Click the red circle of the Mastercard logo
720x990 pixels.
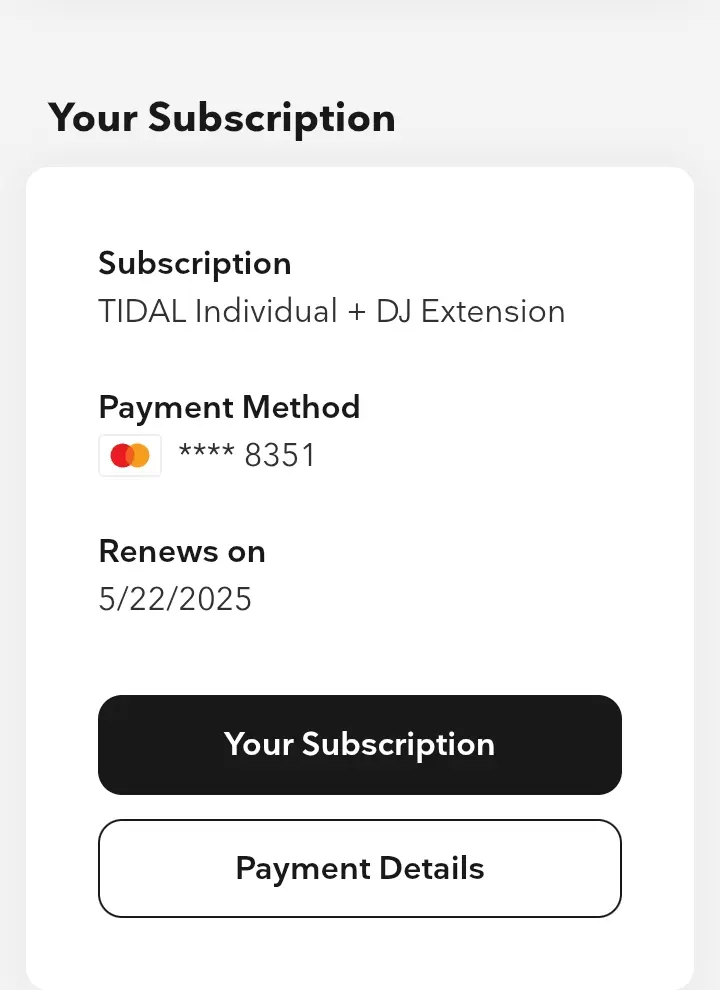pos(121,455)
